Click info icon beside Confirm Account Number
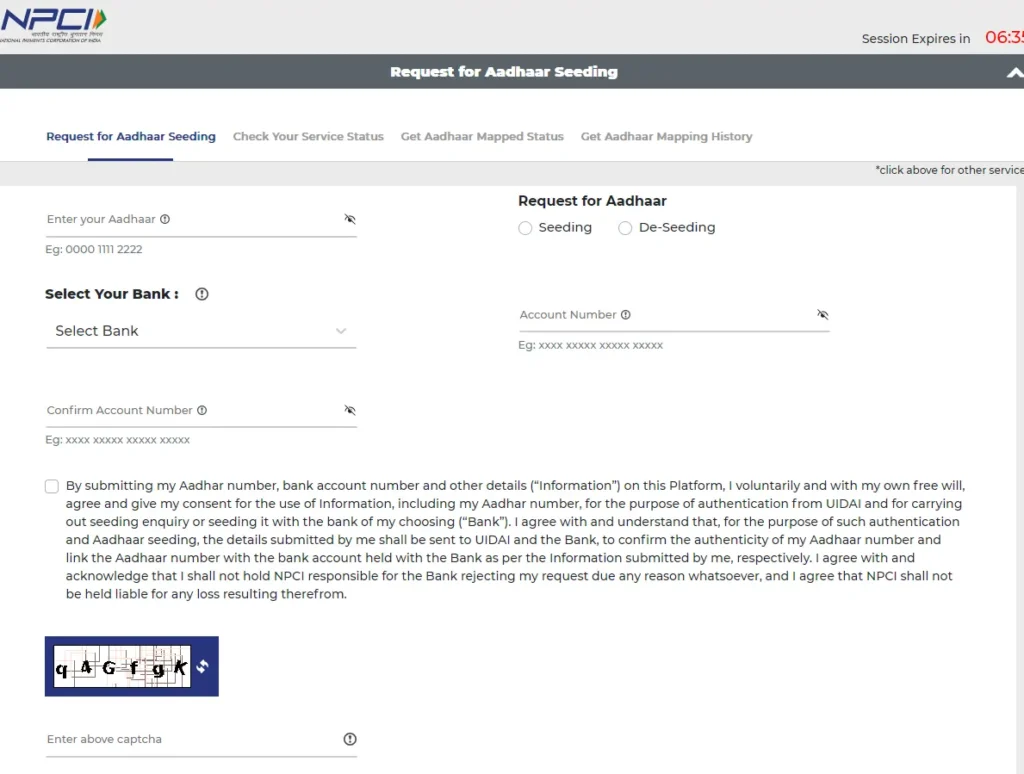This screenshot has height=774, width=1024. pyautogui.click(x=202, y=410)
